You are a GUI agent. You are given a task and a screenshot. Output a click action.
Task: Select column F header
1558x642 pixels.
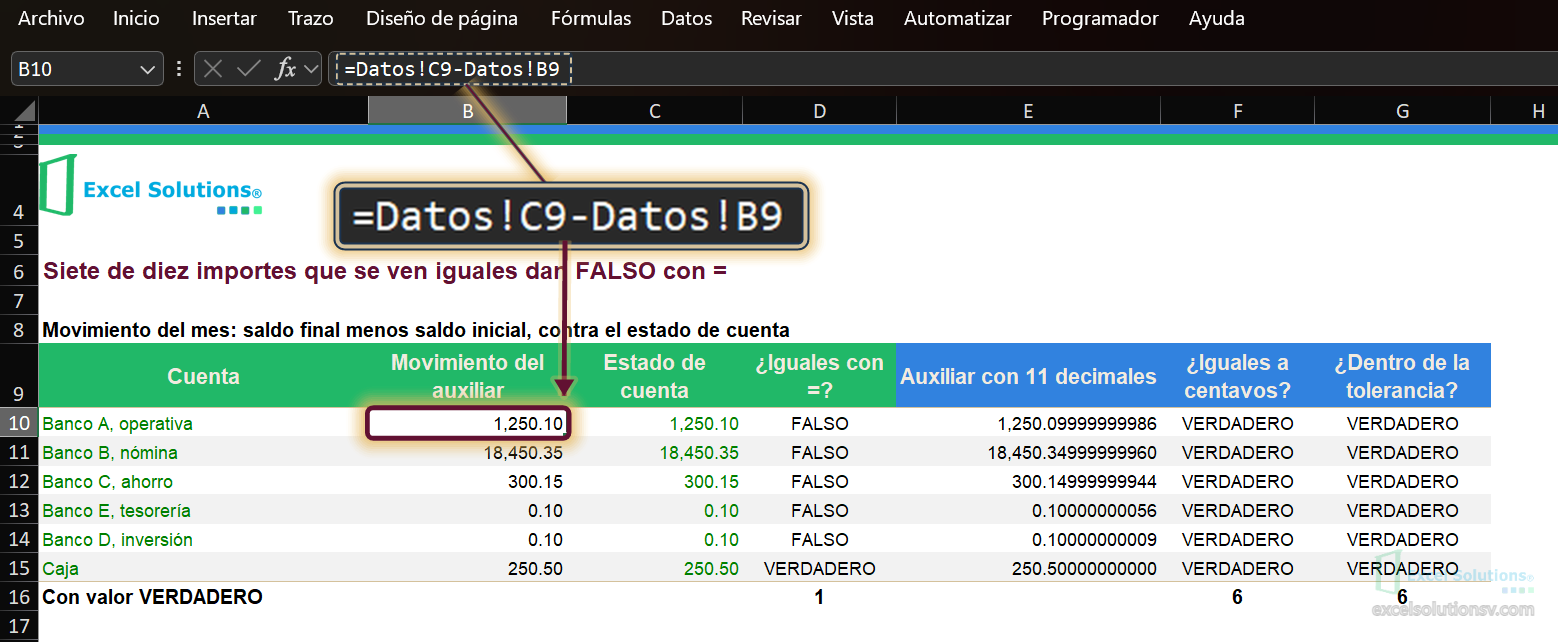point(1238,111)
